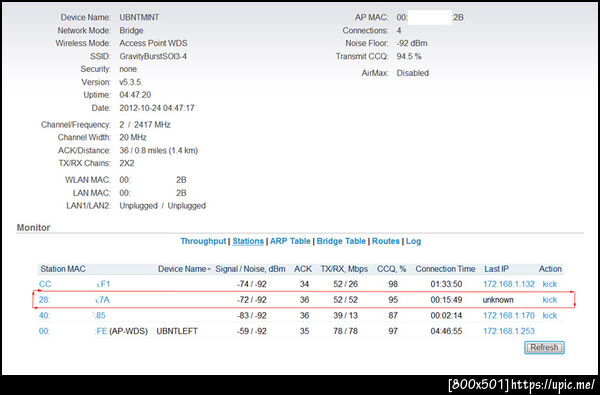
Task: Select the device name UBNTMINT
Action: [139, 18]
